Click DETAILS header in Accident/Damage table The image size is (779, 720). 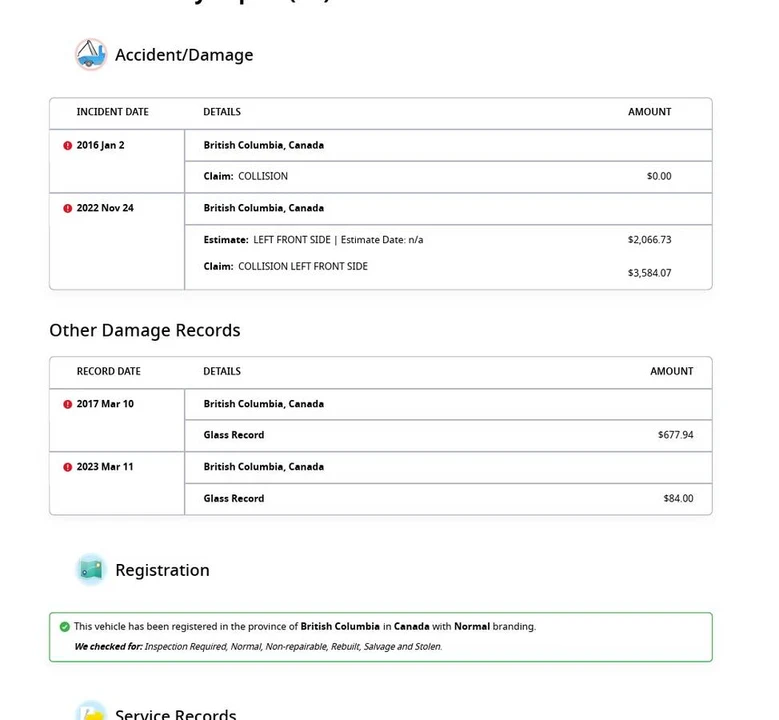tap(222, 112)
